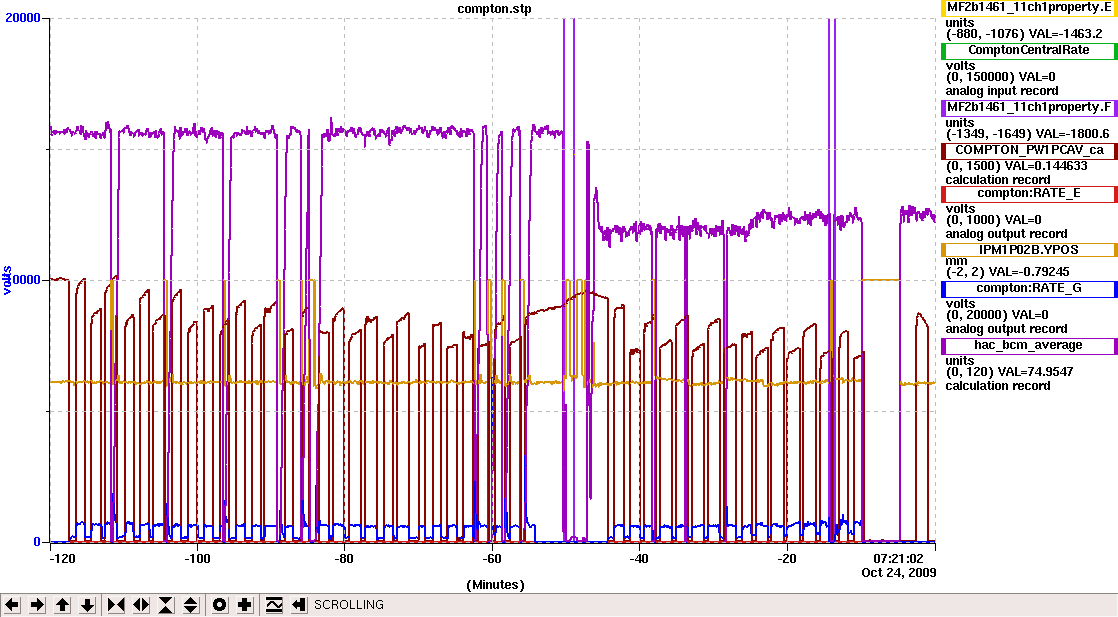Click the Oct 24, 2009 date label

(x=898, y=573)
